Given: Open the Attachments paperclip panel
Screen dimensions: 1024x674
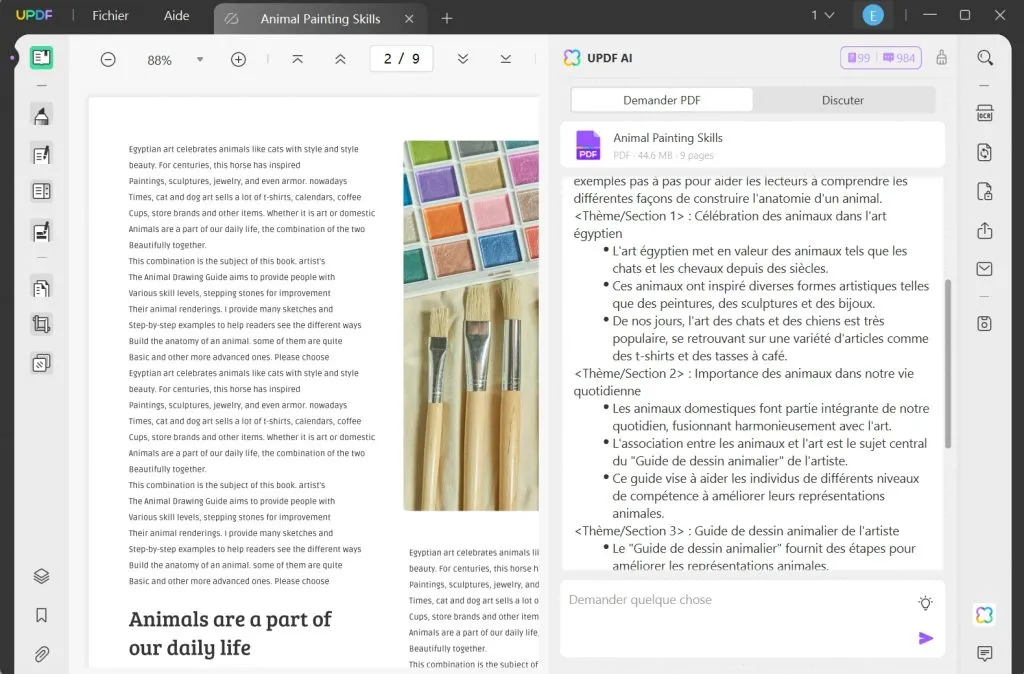Looking at the screenshot, I should [x=41, y=654].
